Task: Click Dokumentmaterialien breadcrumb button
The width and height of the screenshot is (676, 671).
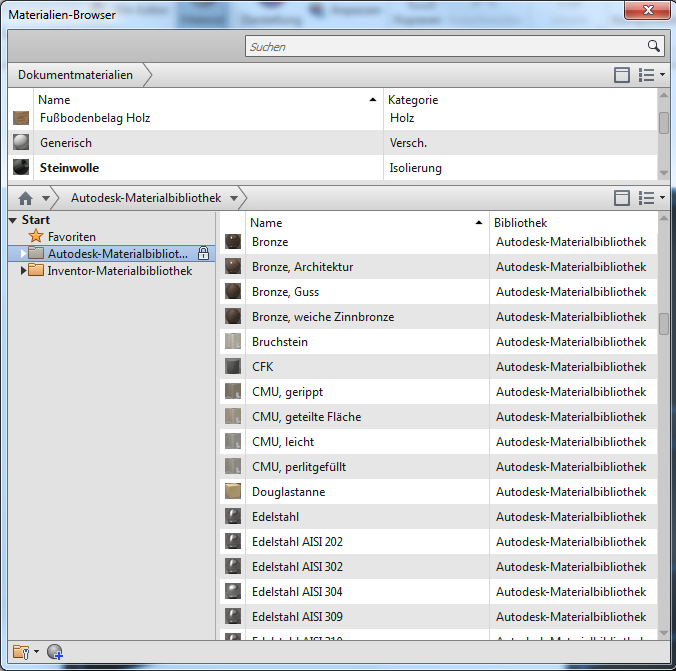Action: (x=75, y=75)
